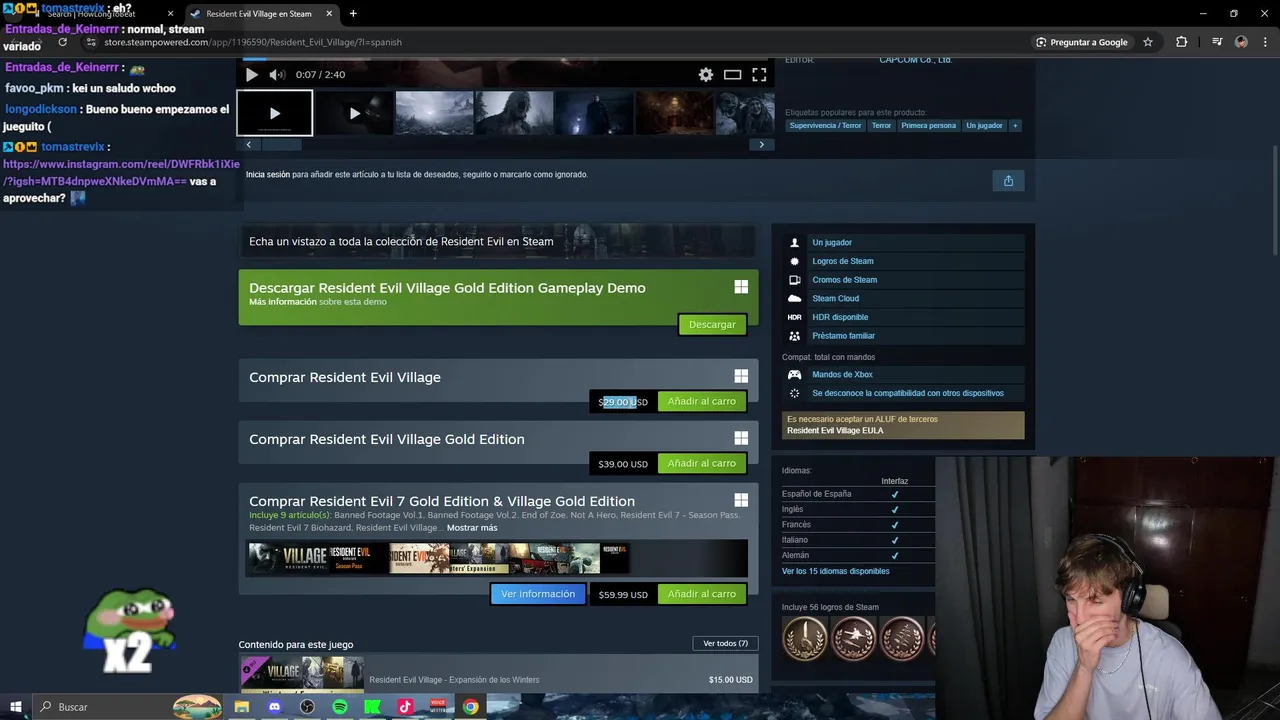This screenshot has width=1280, height=720.
Task: Open a new browser tab
Action: point(353,14)
